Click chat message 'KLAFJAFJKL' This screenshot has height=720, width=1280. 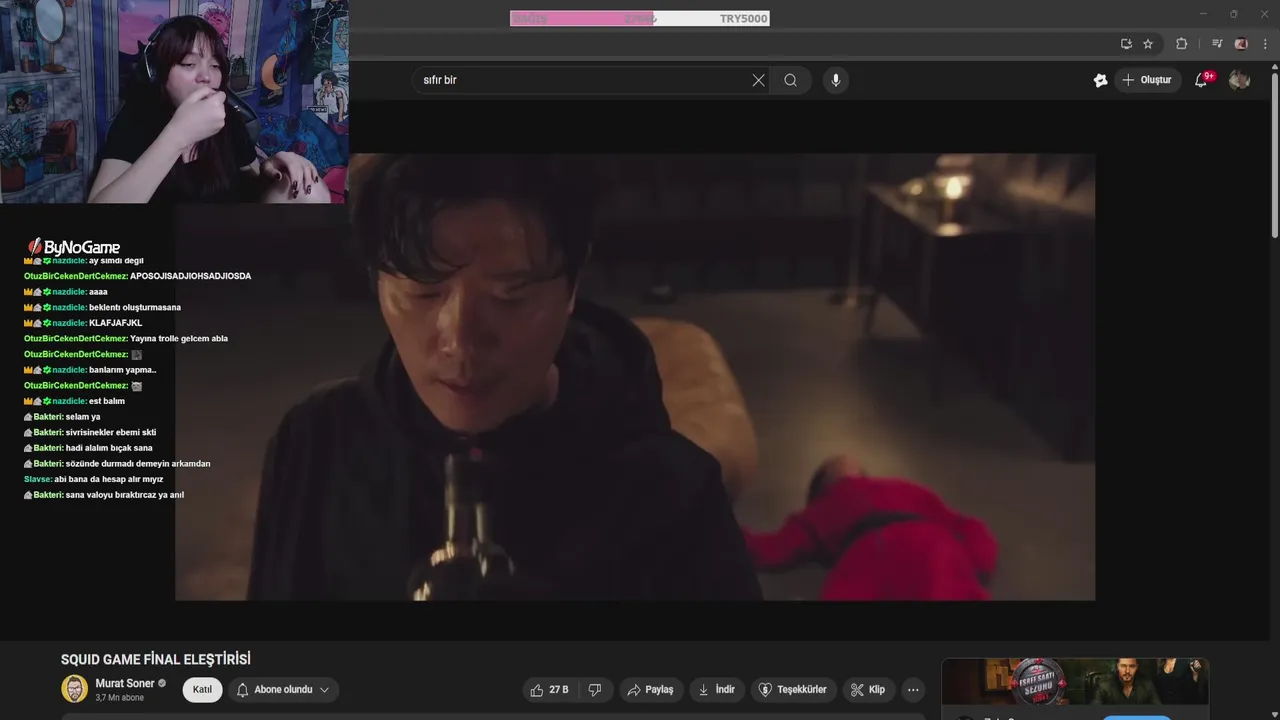pyautogui.click(x=116, y=323)
